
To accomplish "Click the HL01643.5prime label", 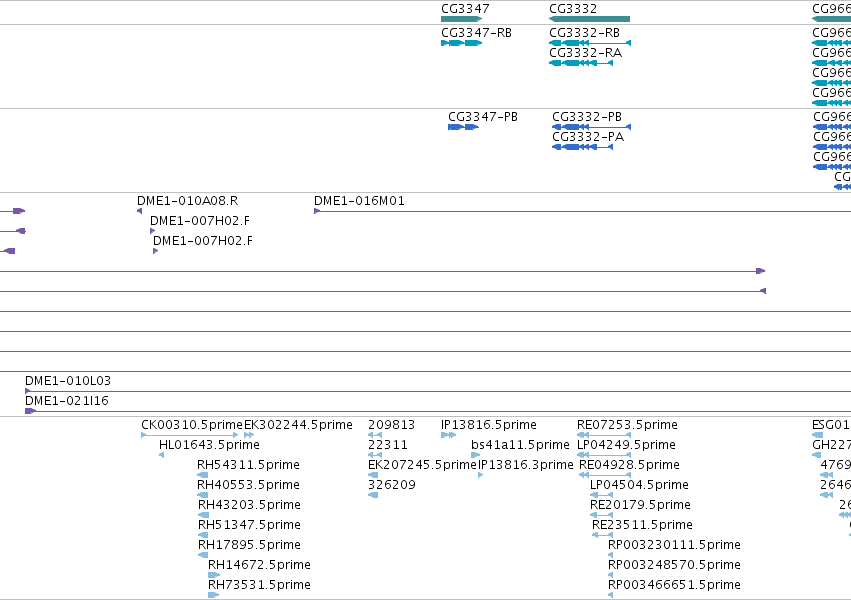I will [x=209, y=445].
